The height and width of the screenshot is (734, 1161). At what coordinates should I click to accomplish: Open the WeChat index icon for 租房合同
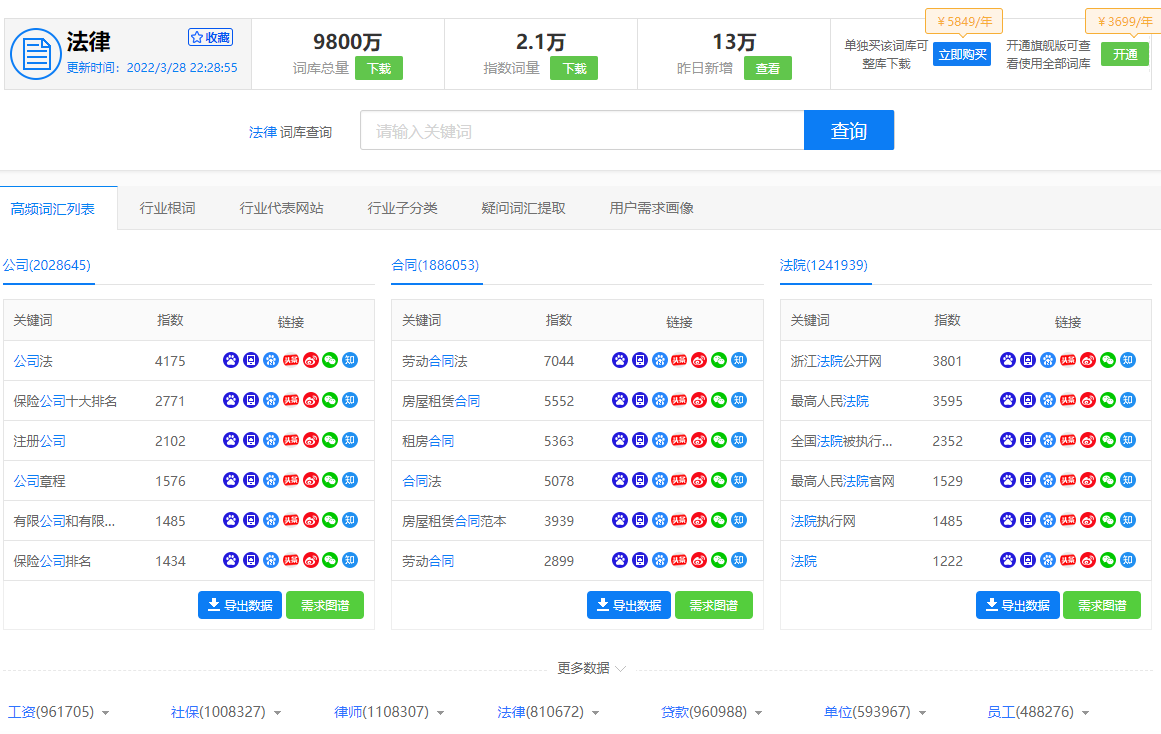click(x=717, y=440)
